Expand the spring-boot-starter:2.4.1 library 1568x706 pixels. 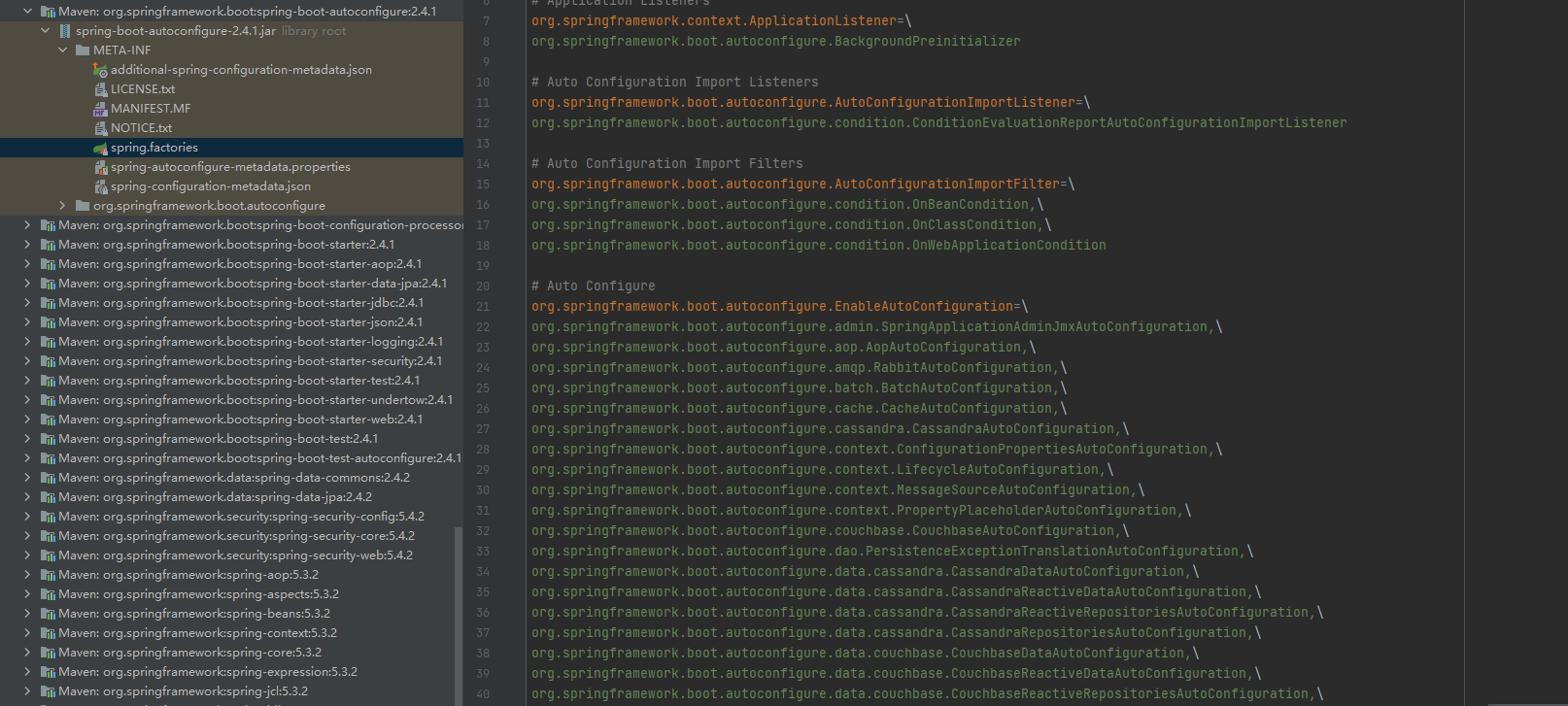click(x=27, y=245)
